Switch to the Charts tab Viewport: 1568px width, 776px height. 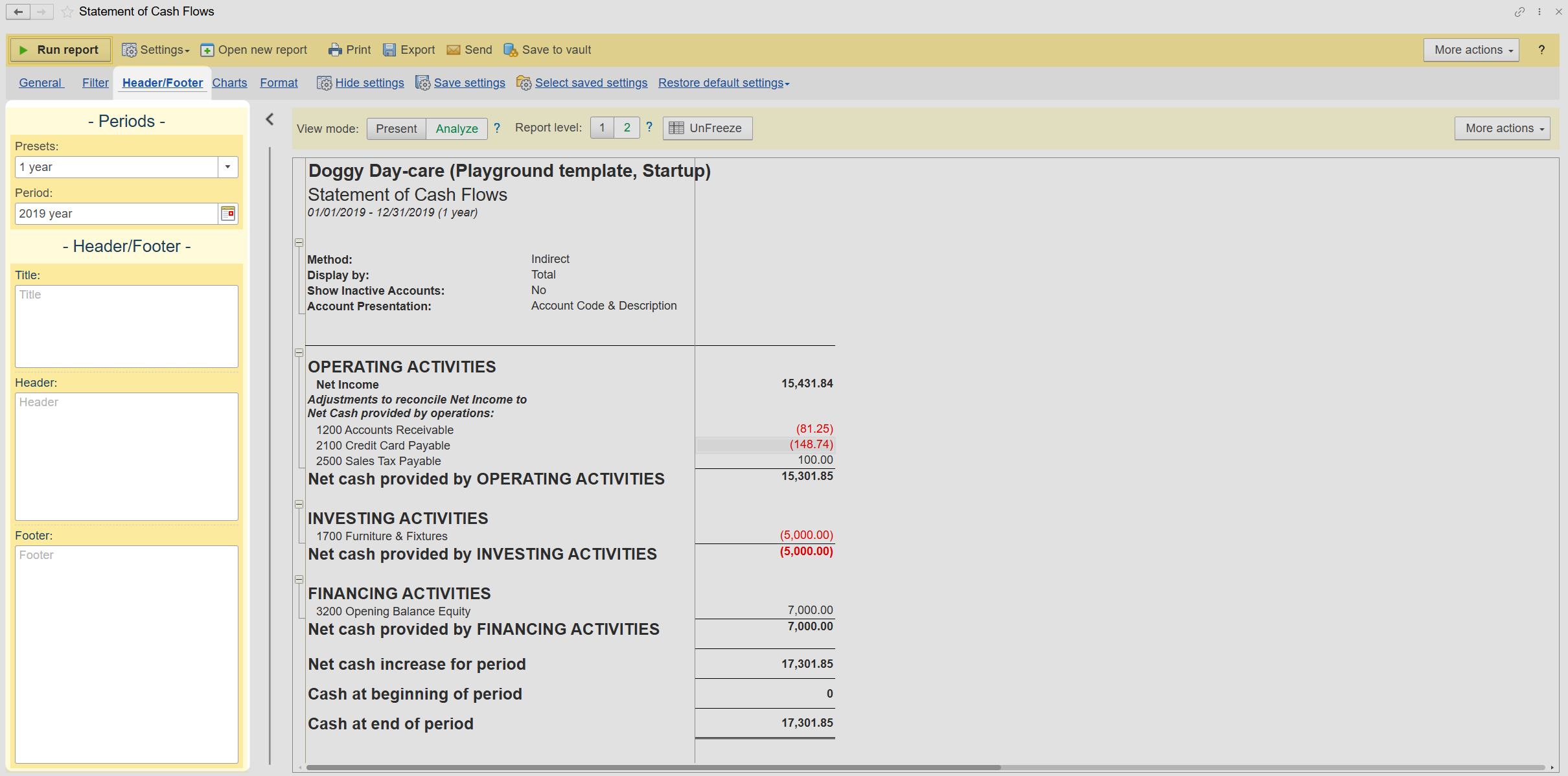point(229,83)
